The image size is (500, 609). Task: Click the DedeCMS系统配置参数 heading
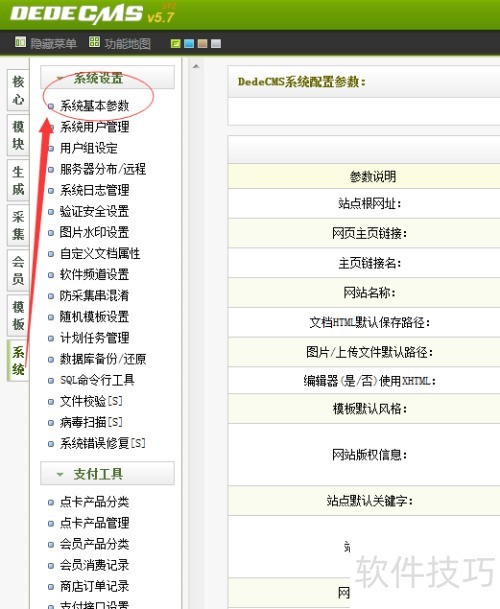(301, 82)
